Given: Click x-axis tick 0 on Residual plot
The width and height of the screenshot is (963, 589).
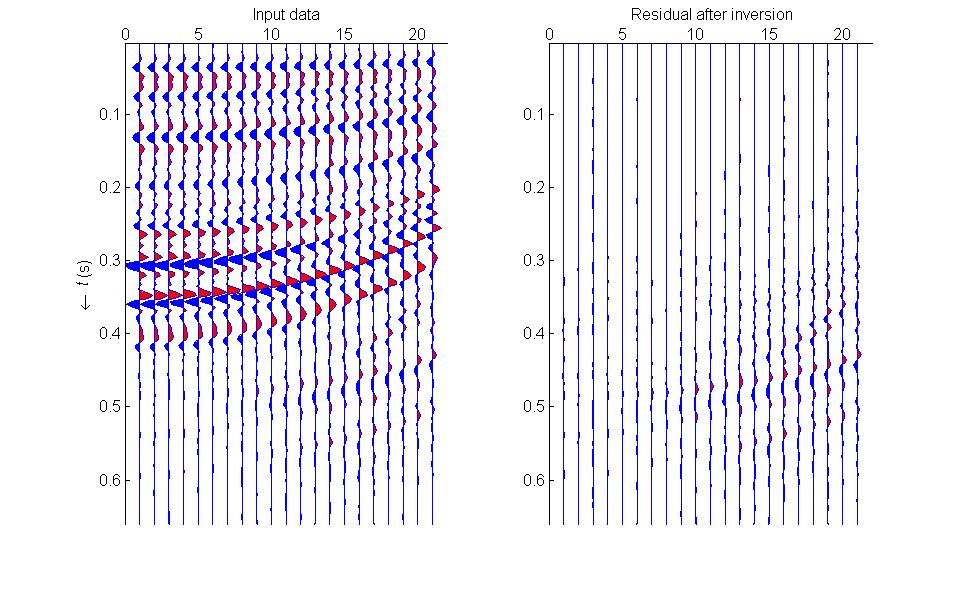Looking at the screenshot, I should point(550,34).
